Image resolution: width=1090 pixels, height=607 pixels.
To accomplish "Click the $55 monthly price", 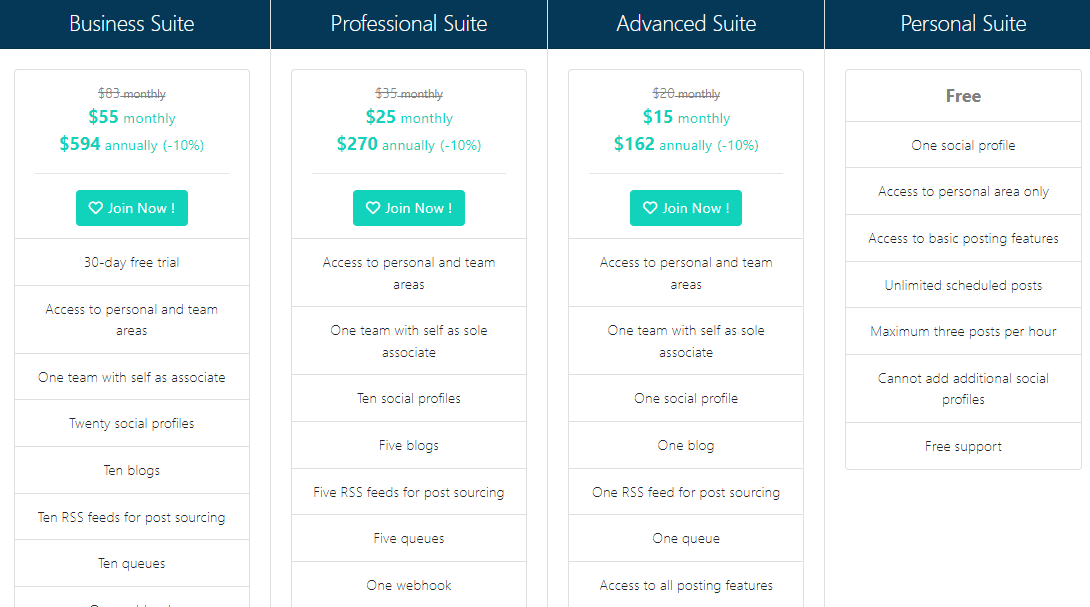I will pos(132,117).
